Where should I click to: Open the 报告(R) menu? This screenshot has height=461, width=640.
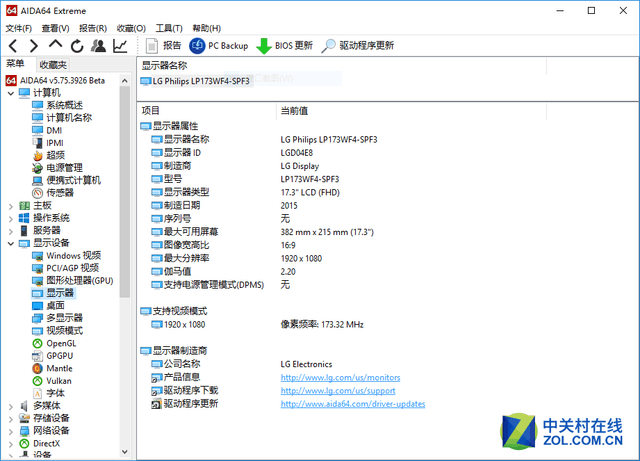coord(93,28)
